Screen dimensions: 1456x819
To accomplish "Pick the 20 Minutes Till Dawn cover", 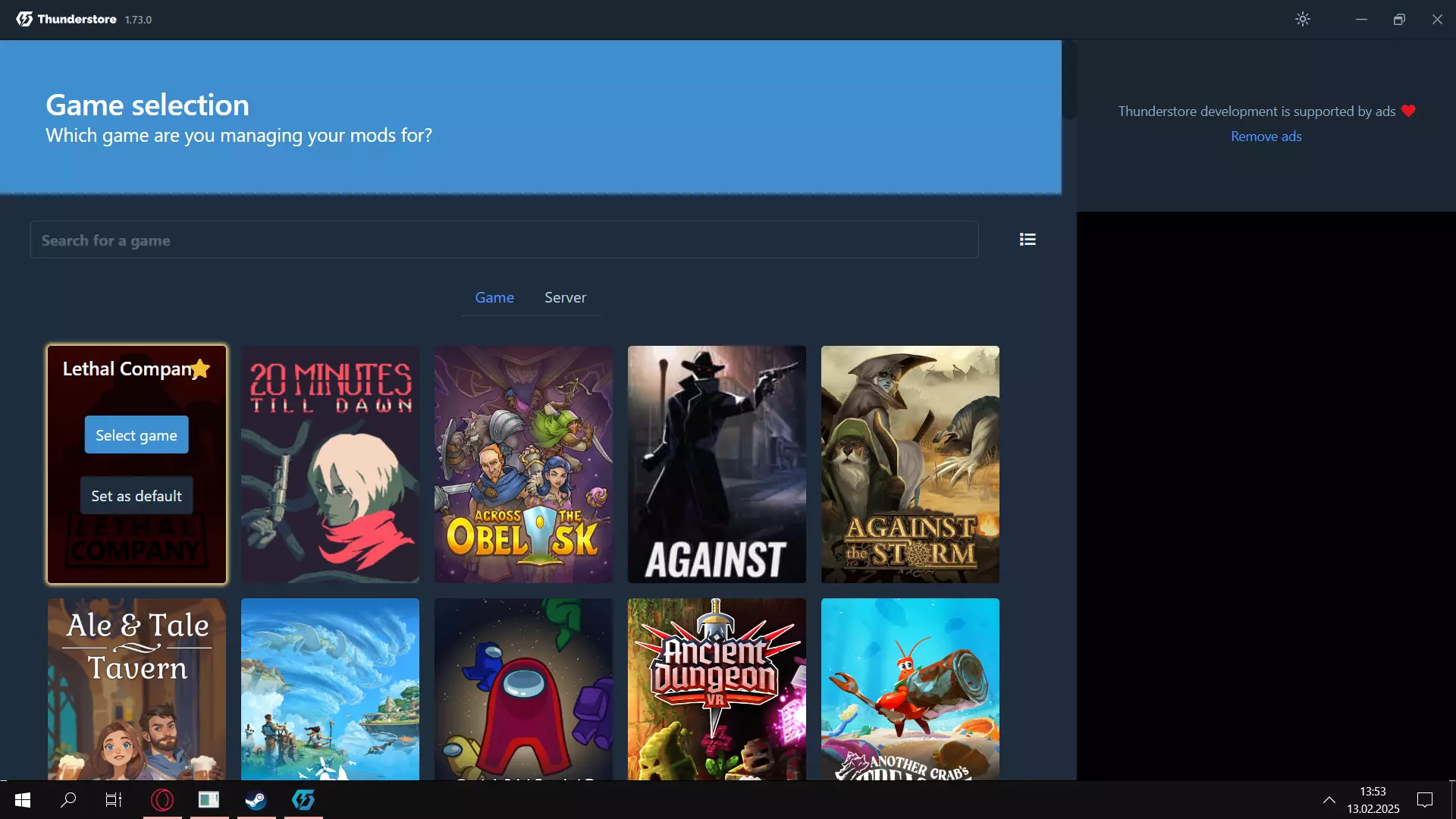I will tap(330, 464).
